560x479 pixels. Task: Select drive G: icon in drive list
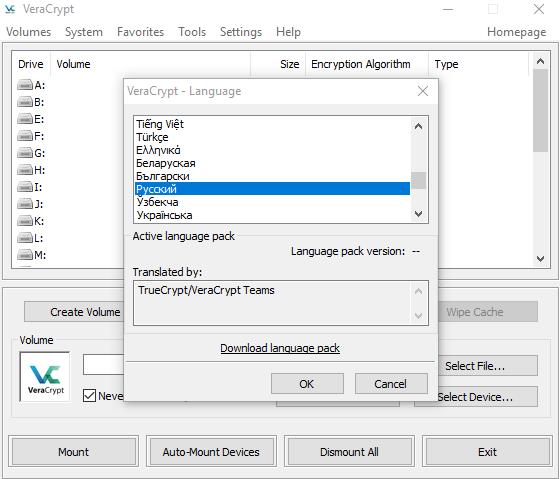[x=25, y=153]
